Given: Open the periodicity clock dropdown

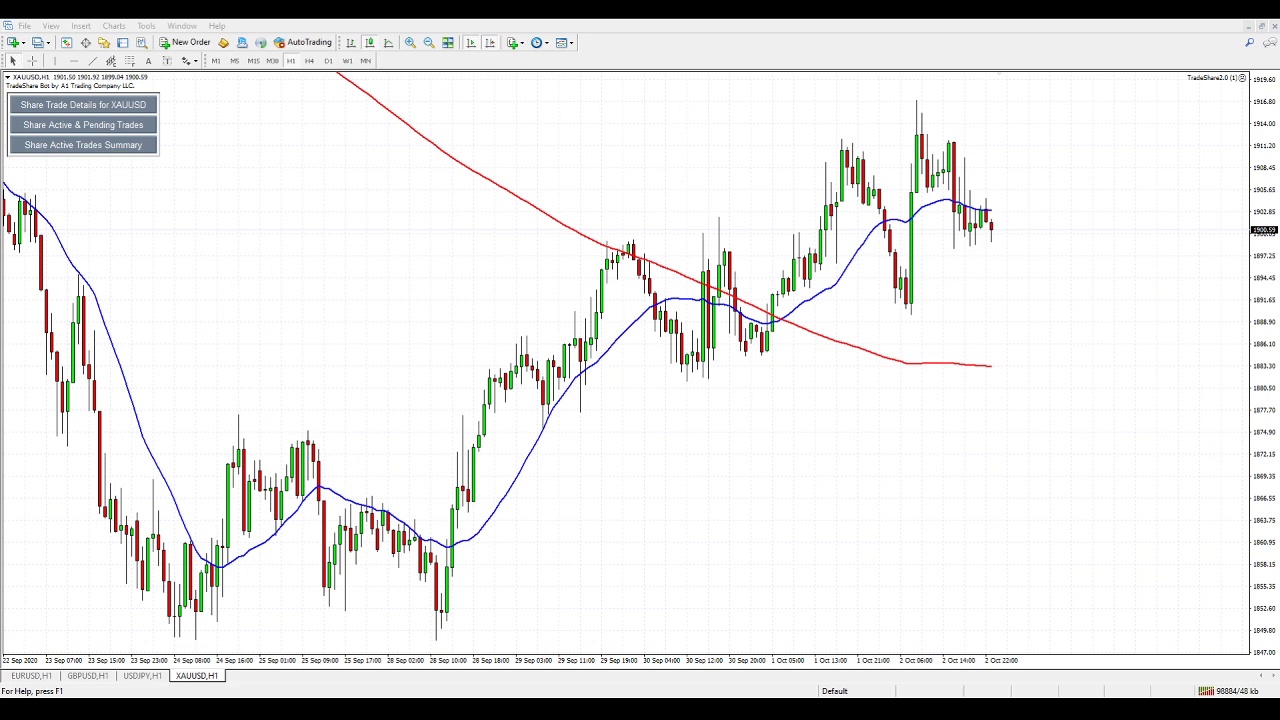Looking at the screenshot, I should pos(546,43).
